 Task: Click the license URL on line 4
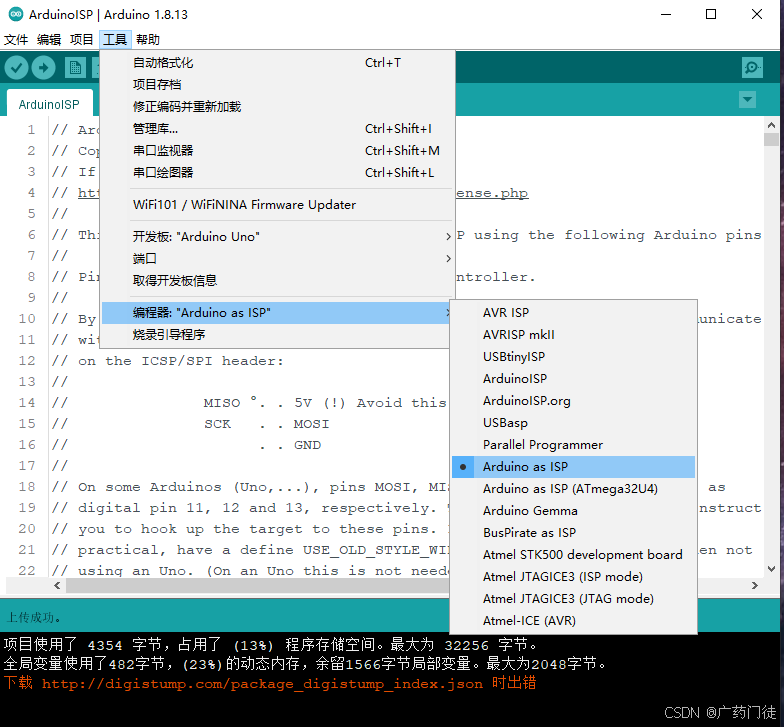492,193
